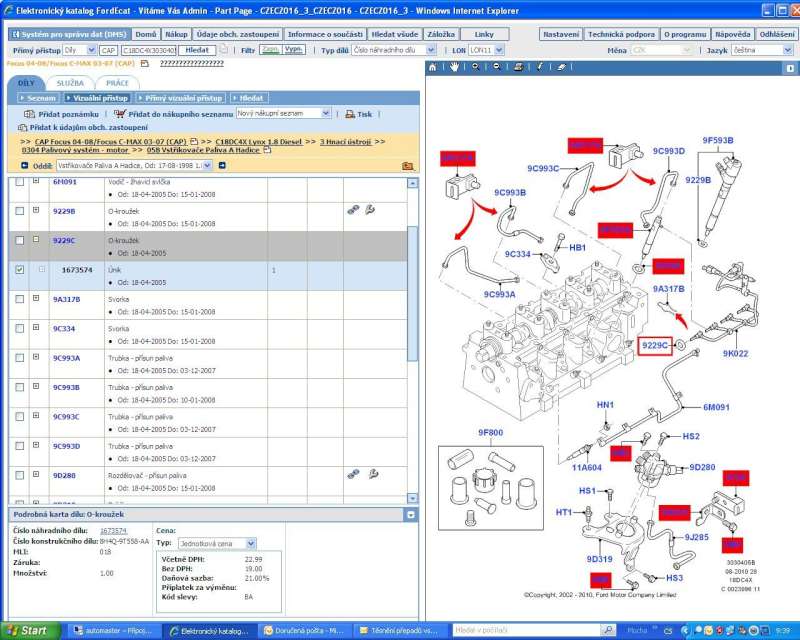Click the Hledat button next to CAP field
Screen dimensions: 800x640
coord(197,49)
